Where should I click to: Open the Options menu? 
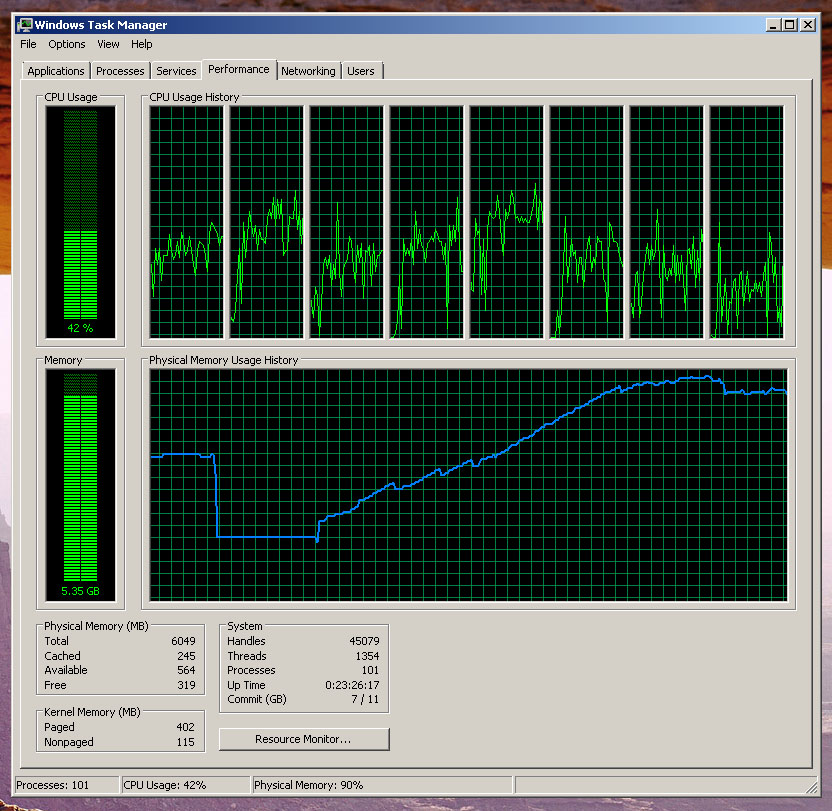[x=67, y=44]
